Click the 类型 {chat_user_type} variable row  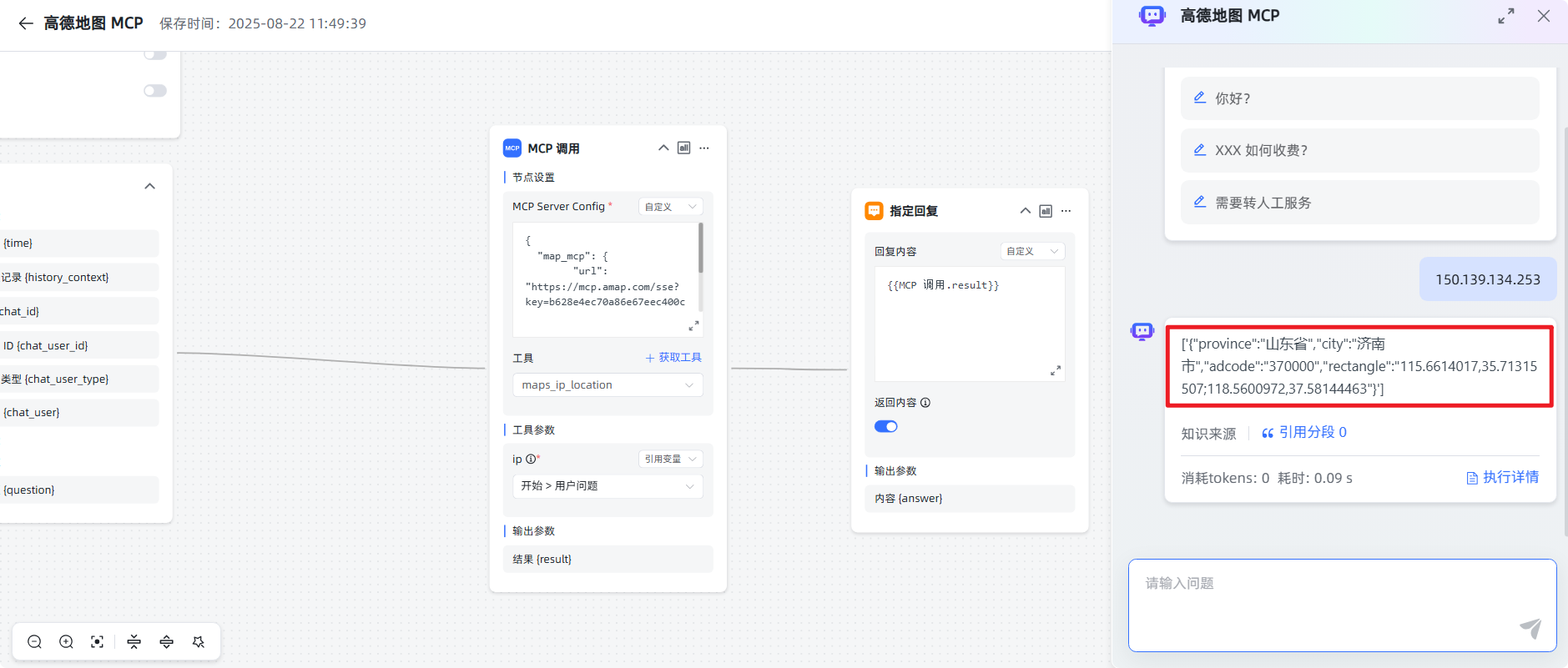point(79,379)
